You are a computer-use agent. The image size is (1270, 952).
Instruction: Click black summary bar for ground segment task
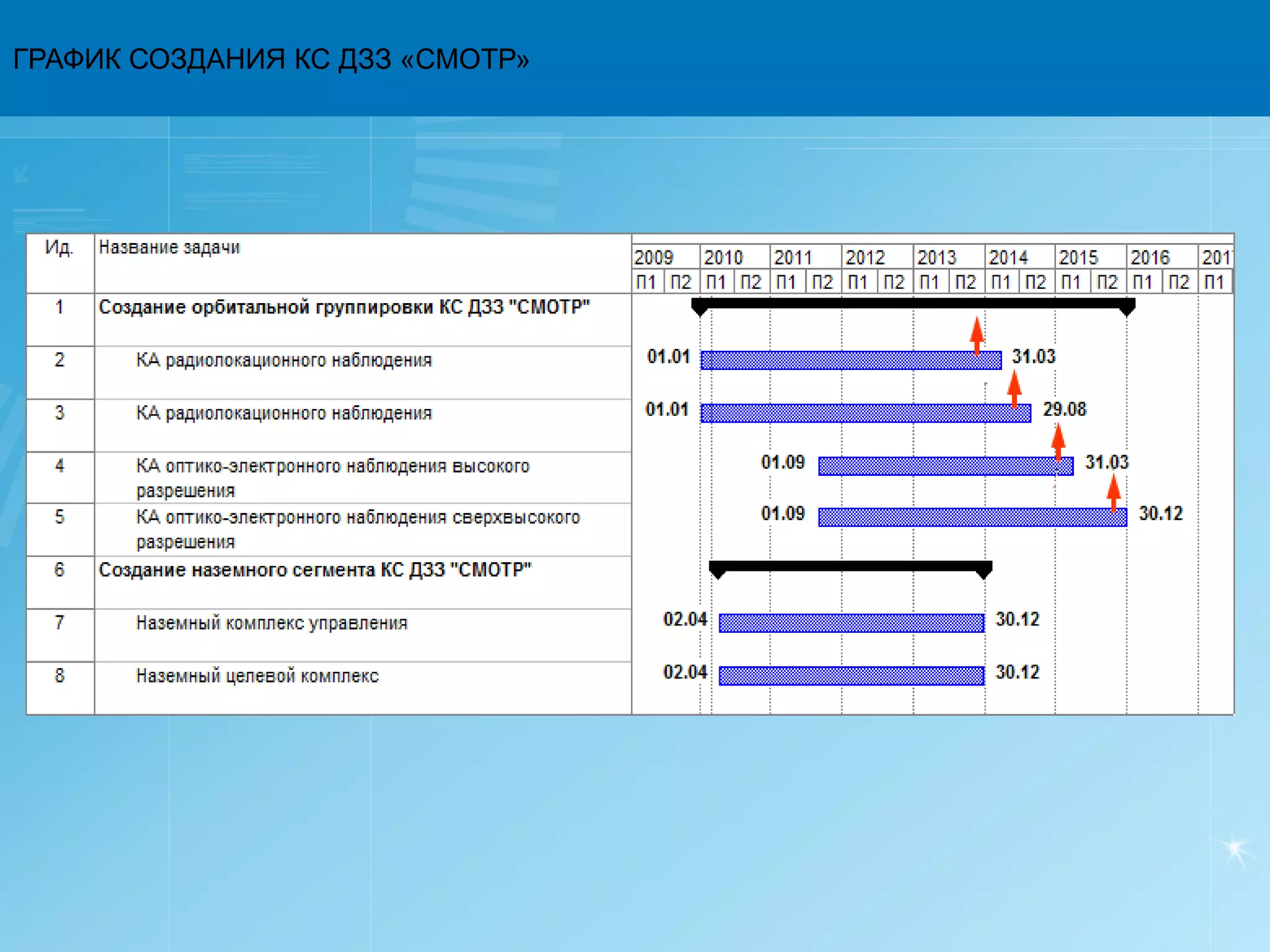pyautogui.click(x=850, y=566)
